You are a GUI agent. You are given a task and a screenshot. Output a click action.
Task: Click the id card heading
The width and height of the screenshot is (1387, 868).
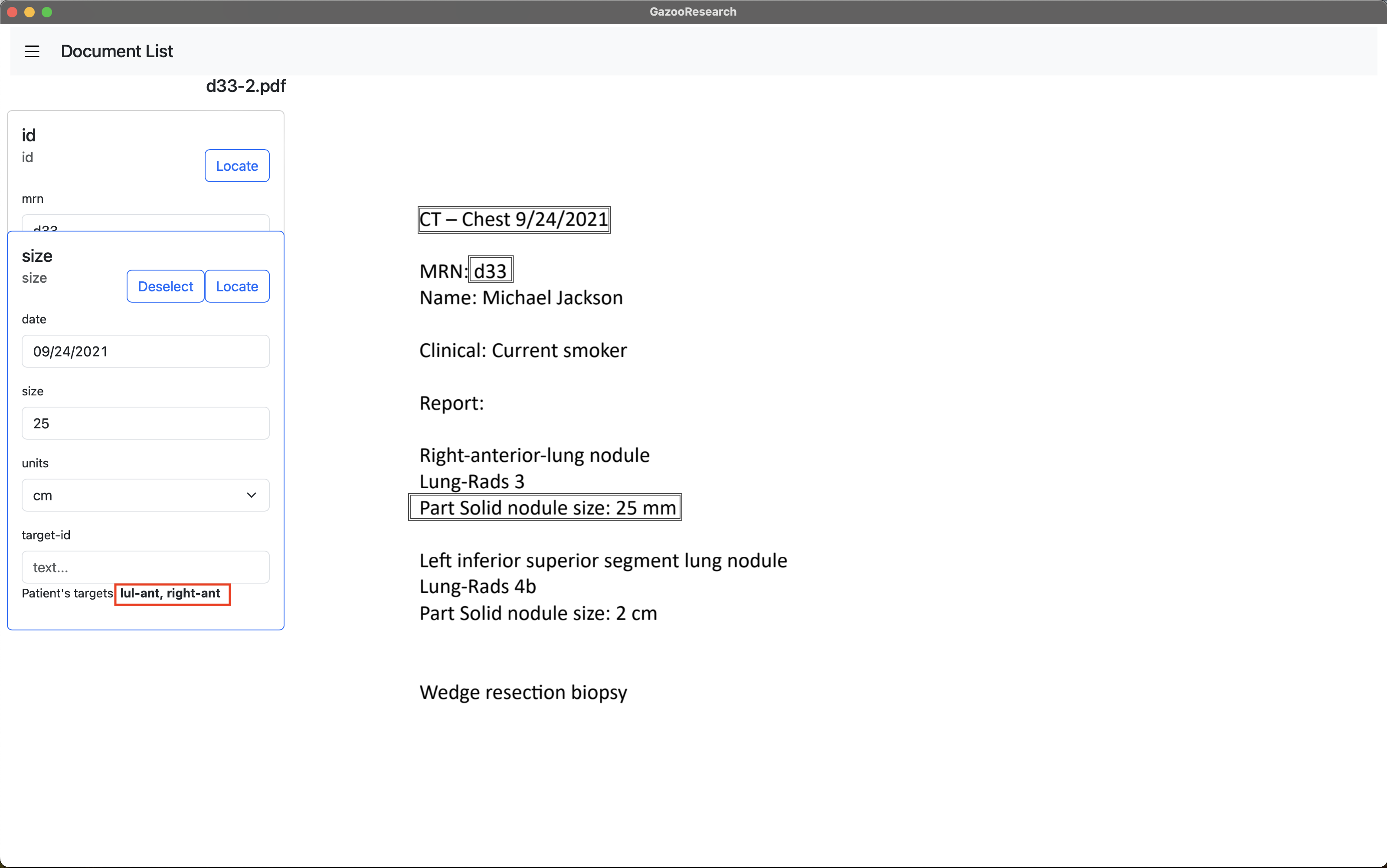(29, 135)
